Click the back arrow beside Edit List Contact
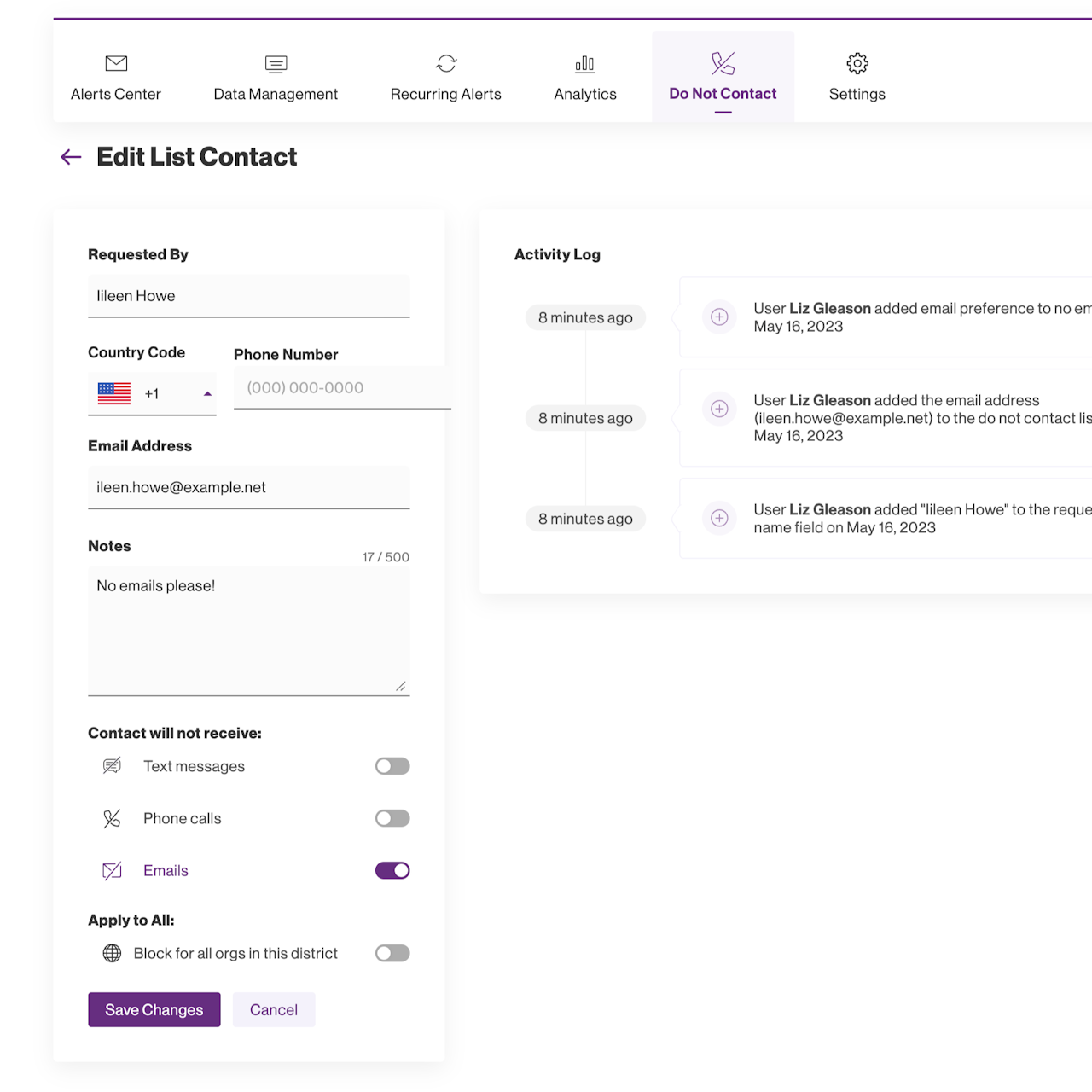Image resolution: width=1092 pixels, height=1092 pixels. [71, 157]
